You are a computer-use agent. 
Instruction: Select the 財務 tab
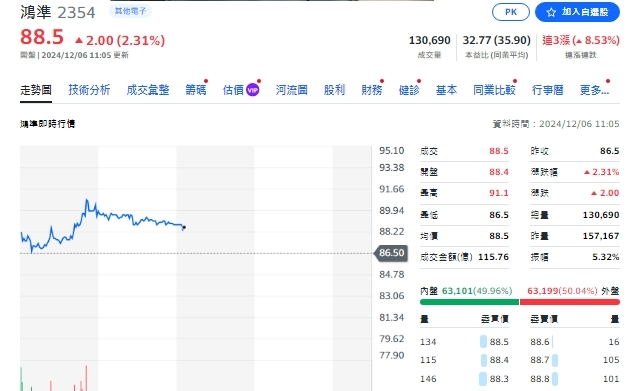tap(372, 90)
